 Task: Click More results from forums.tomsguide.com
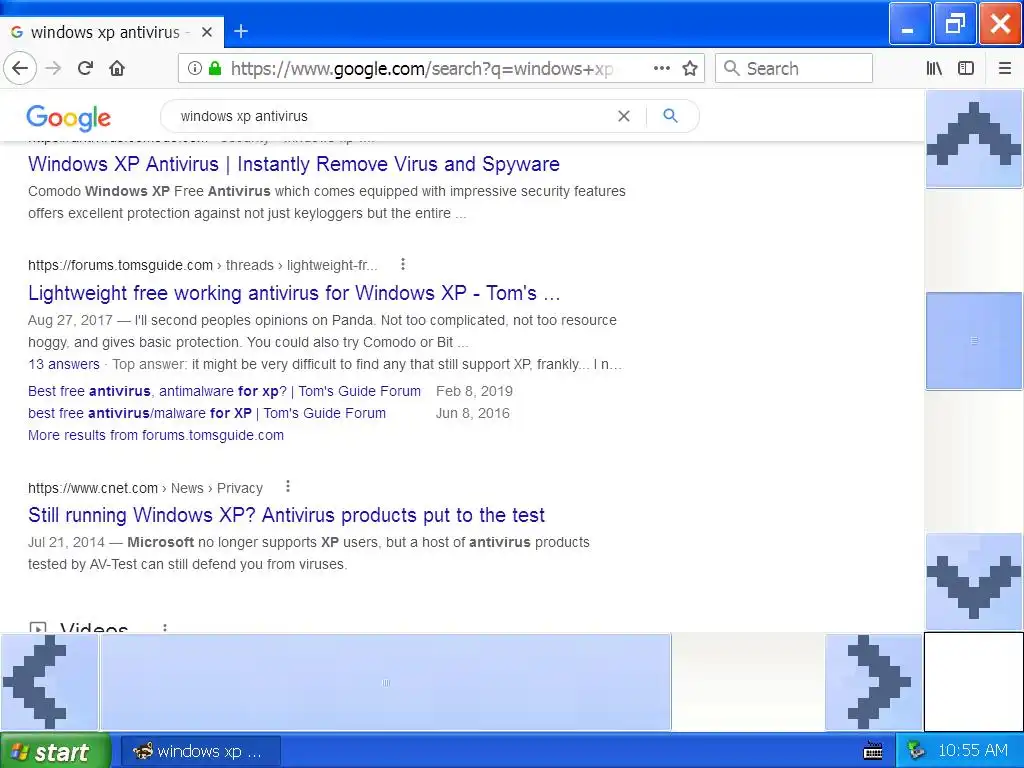[x=156, y=436]
